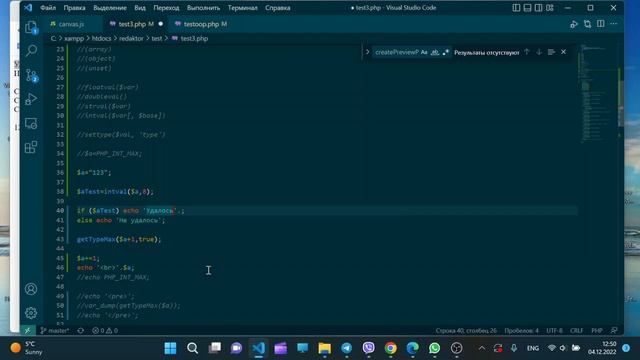640x360 pixels.
Task: Open the Customize Layout icon
Action: coord(550,8)
